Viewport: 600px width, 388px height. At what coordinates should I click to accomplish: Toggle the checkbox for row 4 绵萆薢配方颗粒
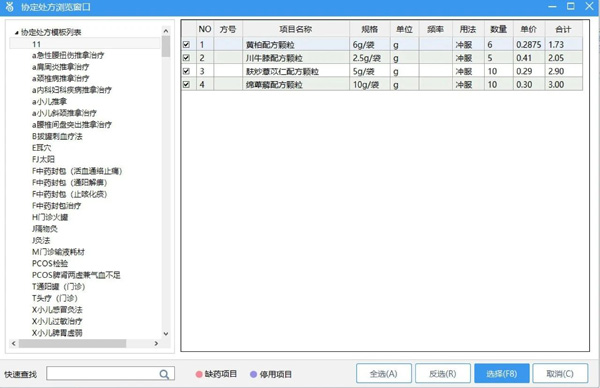(x=186, y=84)
